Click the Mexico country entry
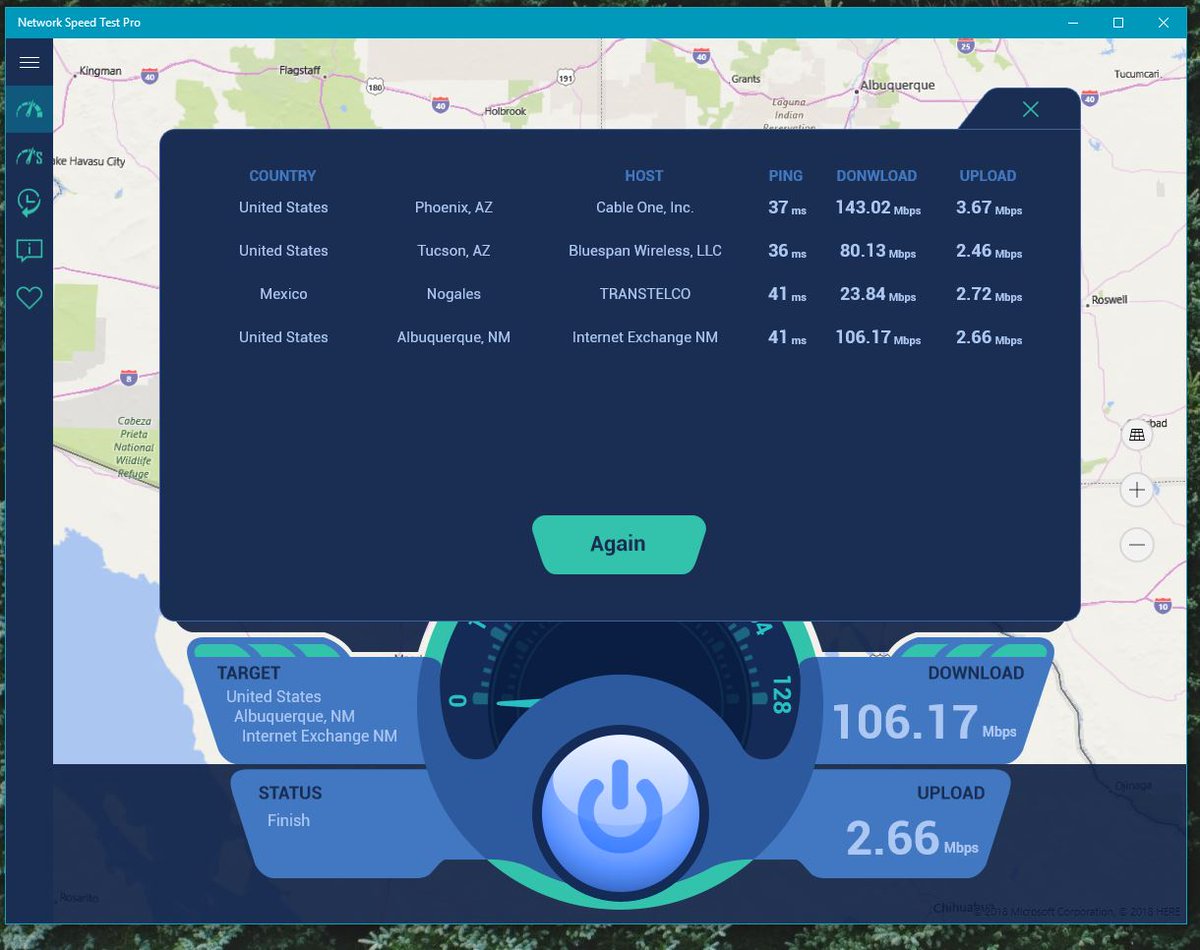 [283, 294]
